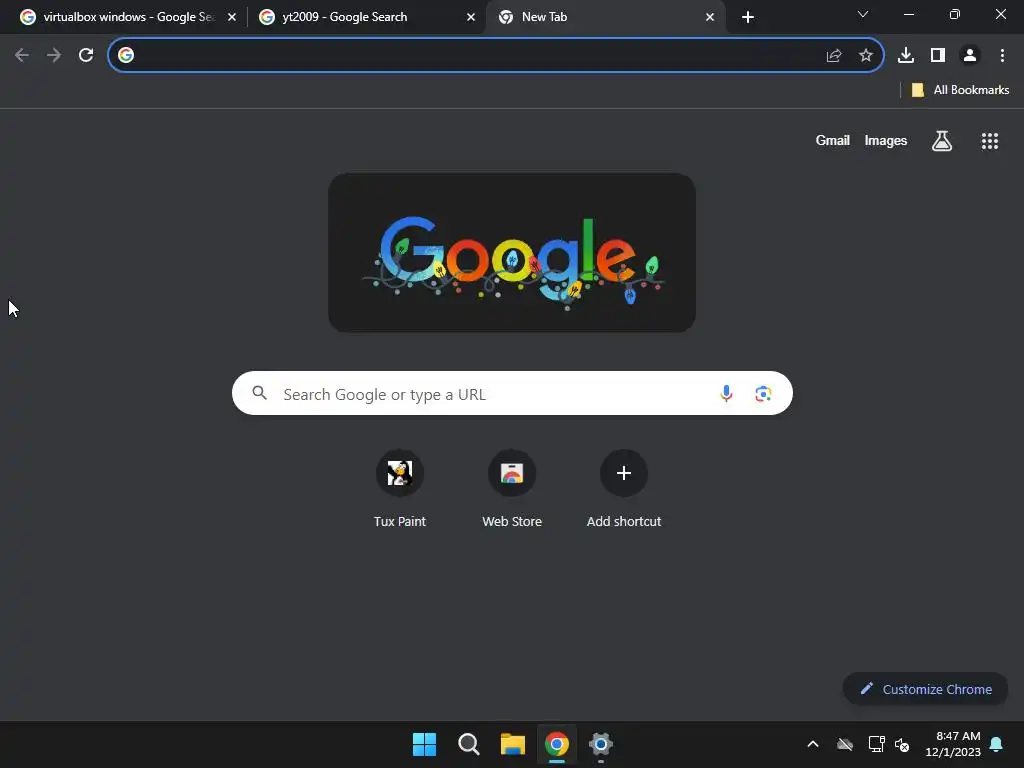
Task: Launch File Explorer from the taskbar
Action: click(x=513, y=744)
